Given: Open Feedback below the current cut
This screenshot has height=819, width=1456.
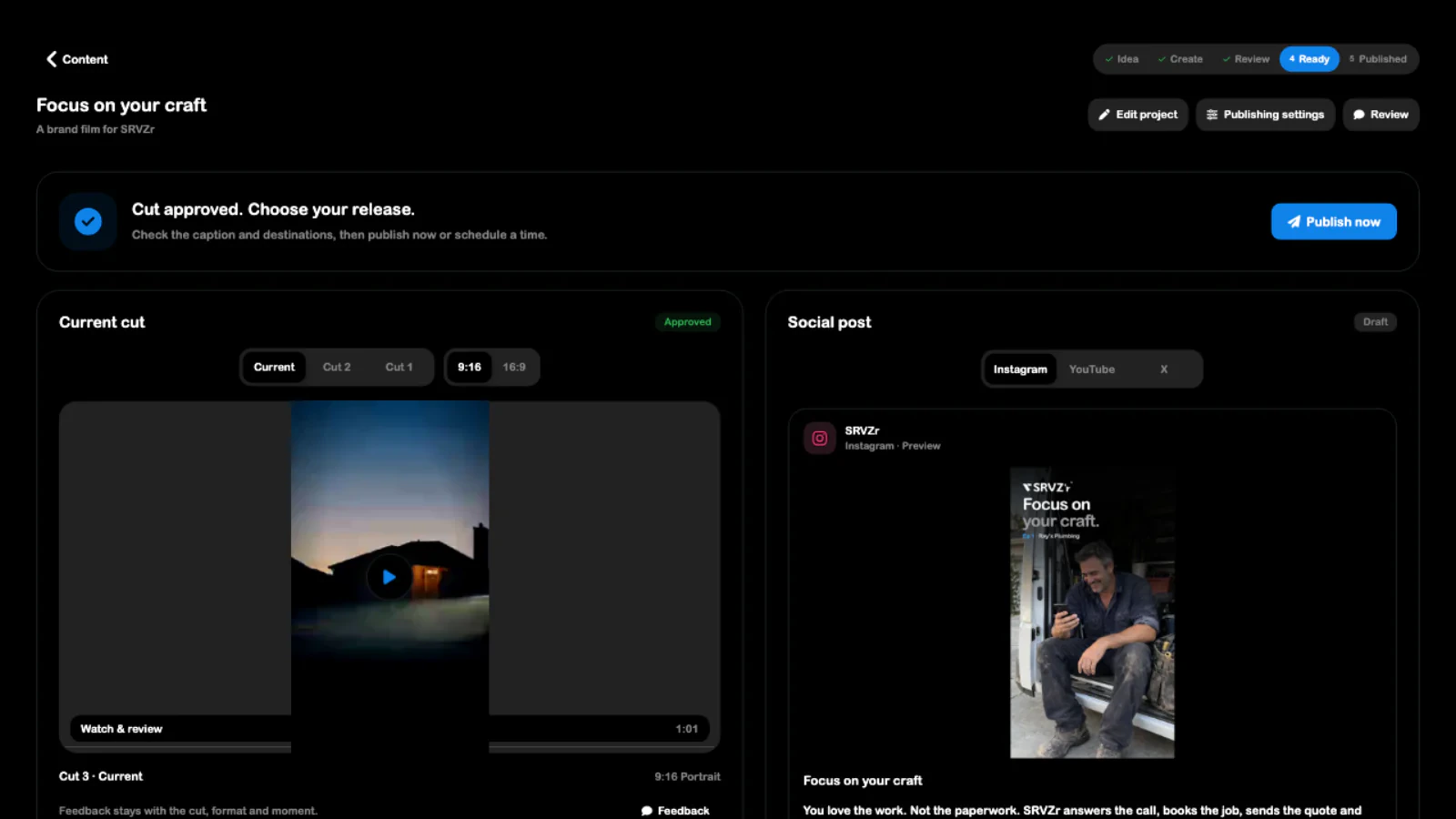Looking at the screenshot, I should 675,811.
